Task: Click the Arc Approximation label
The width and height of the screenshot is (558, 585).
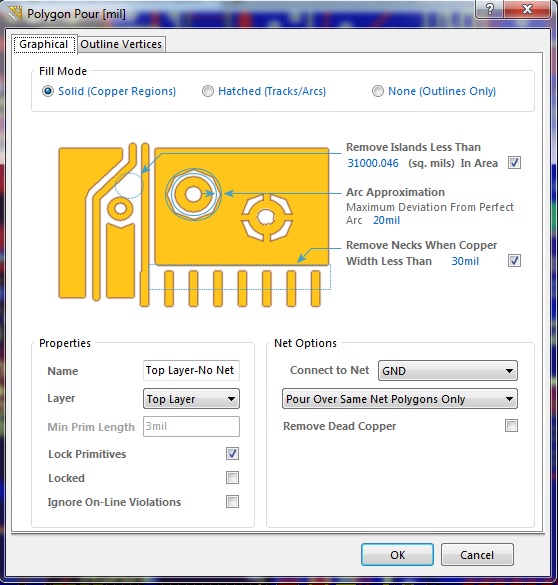Action: (395, 192)
